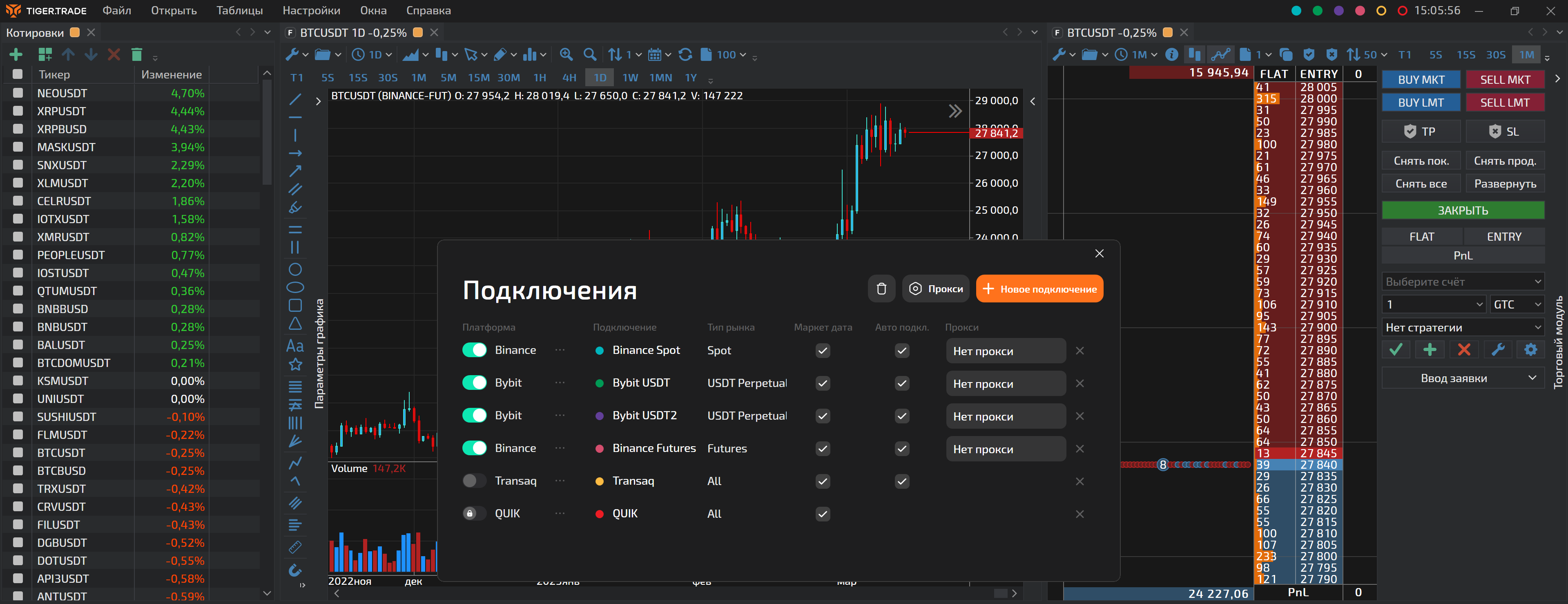Select the trend line drawing tool
The image size is (1568, 604).
pos(295,99)
